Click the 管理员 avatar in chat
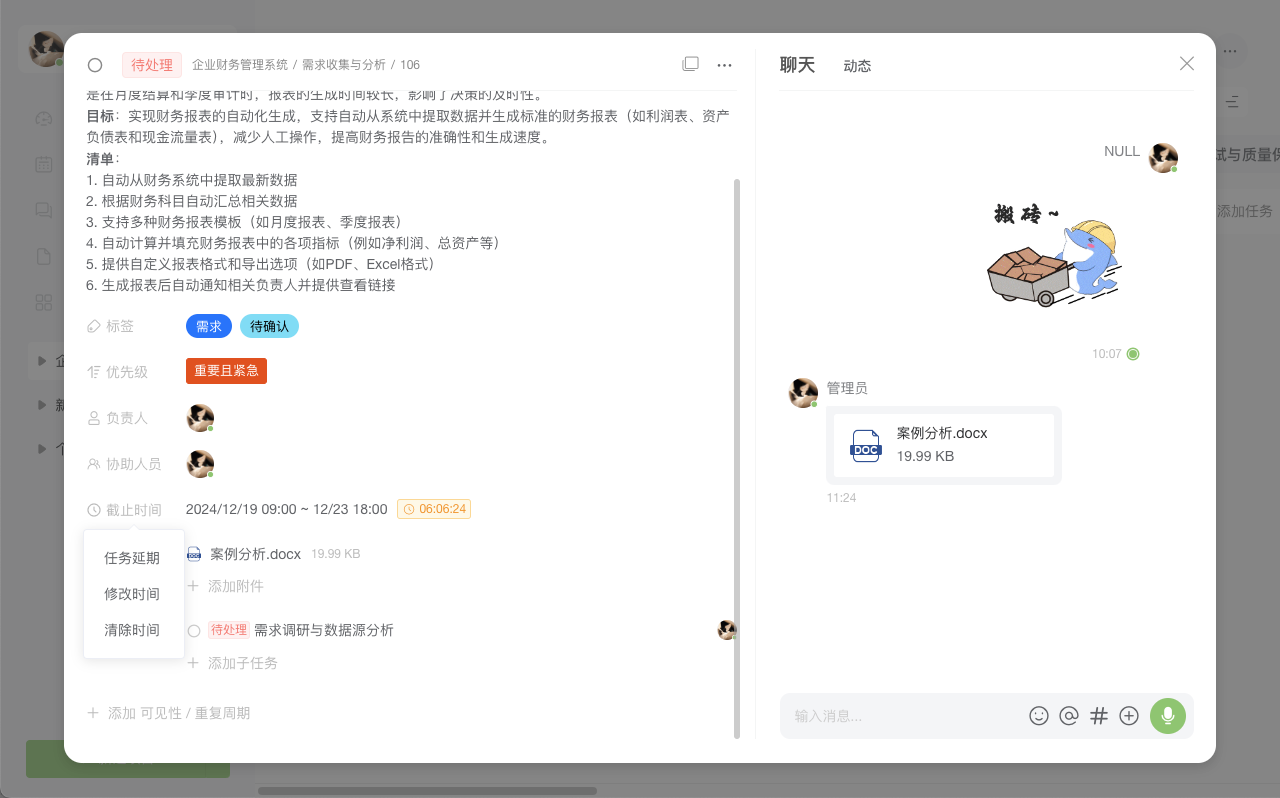 tap(803, 393)
